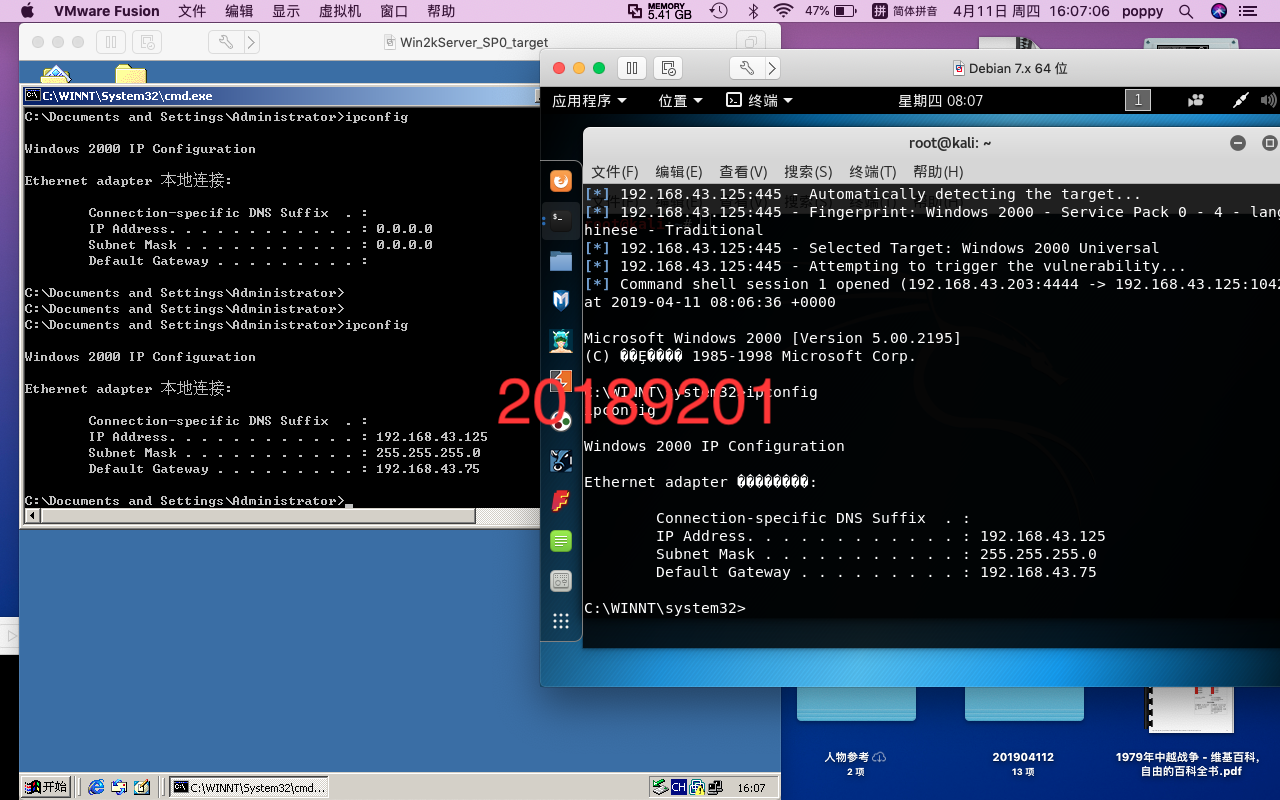Open Faraday IDE from the Kali dock
This screenshot has height=800, width=1280.
[x=561, y=501]
